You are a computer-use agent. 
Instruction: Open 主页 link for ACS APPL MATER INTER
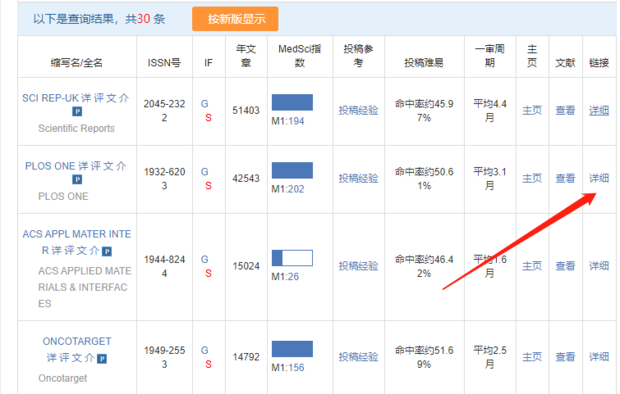[x=532, y=266]
